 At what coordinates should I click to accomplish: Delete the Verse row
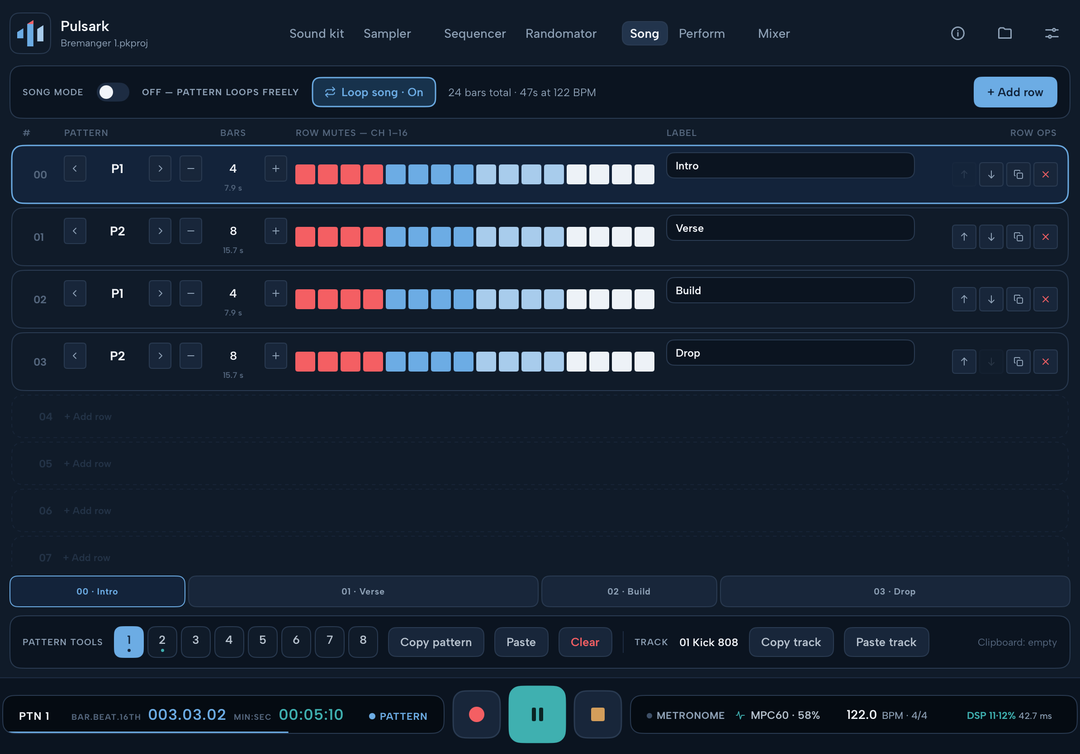coord(1045,237)
